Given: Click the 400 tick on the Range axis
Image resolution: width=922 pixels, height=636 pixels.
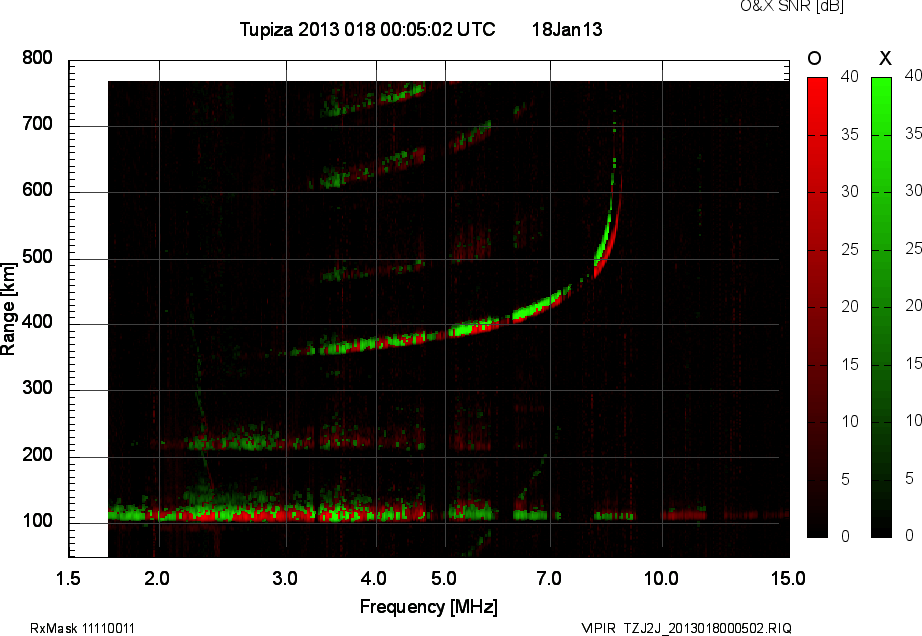Looking at the screenshot, I should [x=37, y=322].
